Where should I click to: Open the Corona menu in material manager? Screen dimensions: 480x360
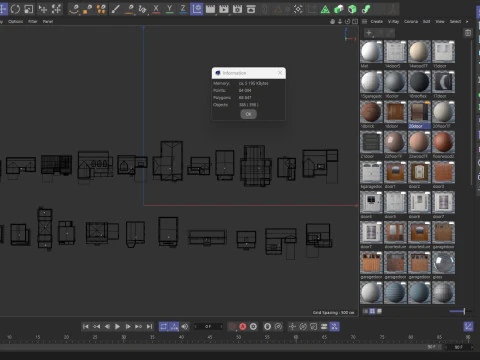click(x=411, y=21)
